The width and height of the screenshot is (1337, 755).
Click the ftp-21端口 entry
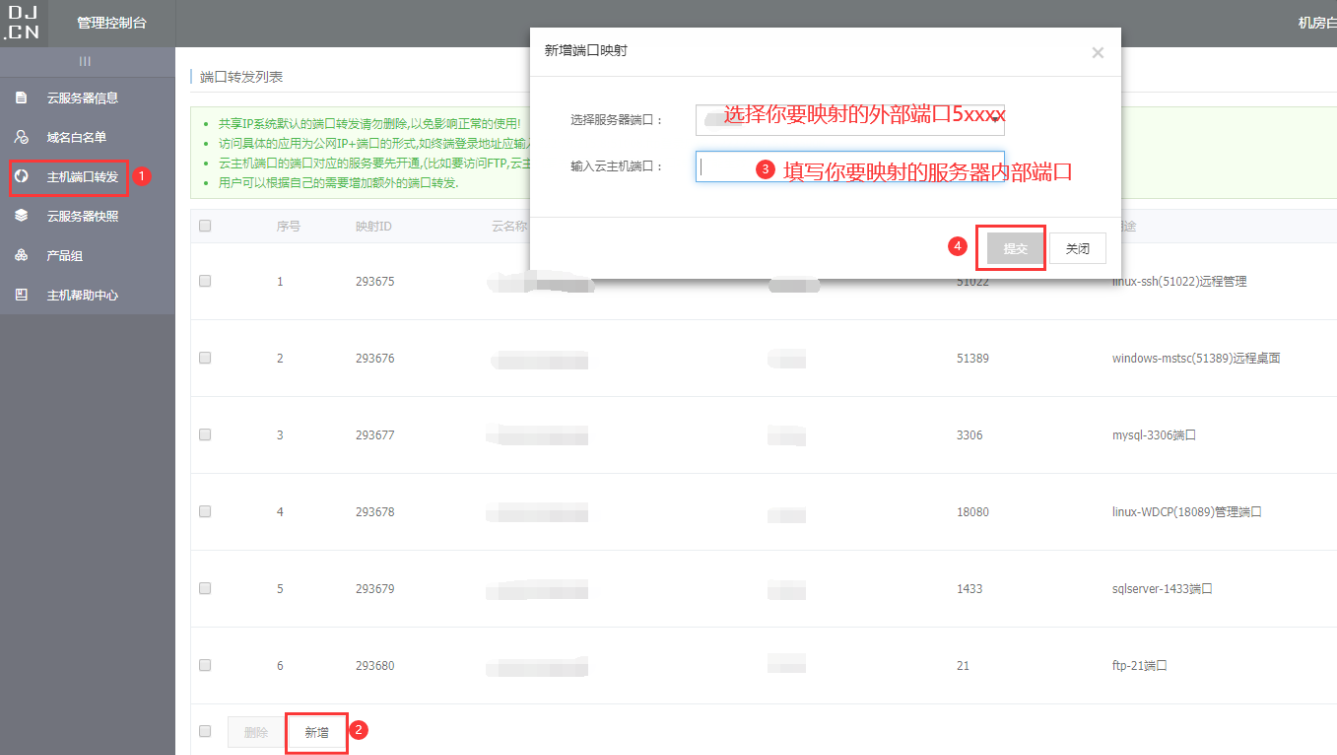pyautogui.click(x=1140, y=666)
